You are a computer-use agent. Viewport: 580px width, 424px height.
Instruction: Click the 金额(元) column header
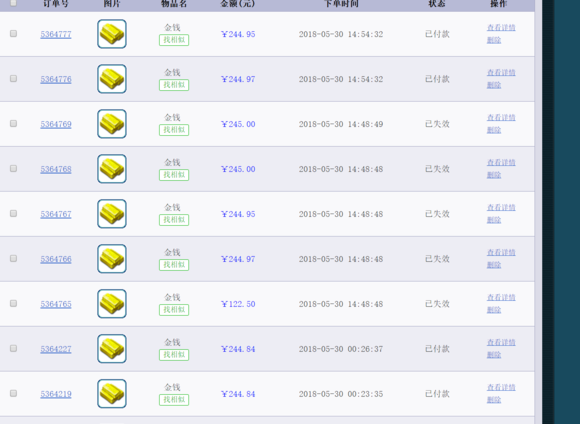click(237, 4)
